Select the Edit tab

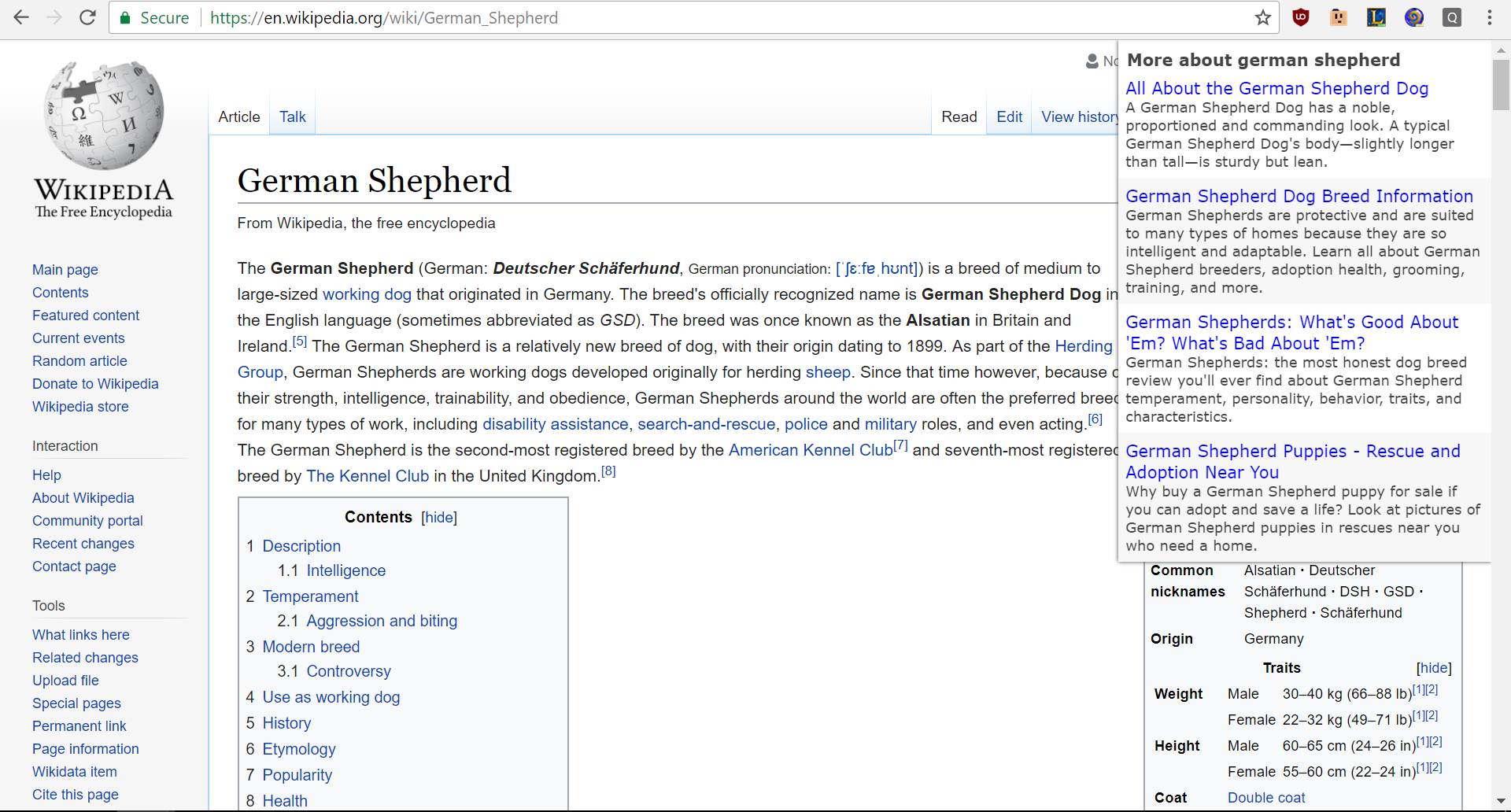pos(1009,116)
